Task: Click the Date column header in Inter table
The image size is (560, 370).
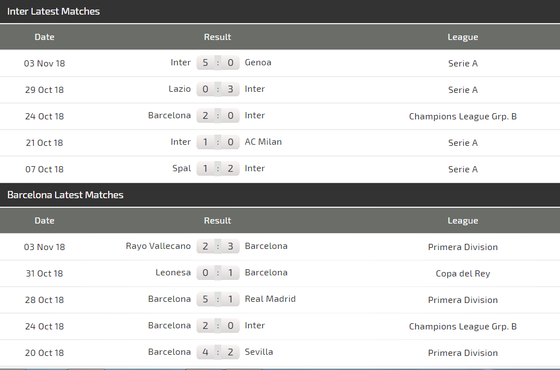Action: tap(44, 37)
